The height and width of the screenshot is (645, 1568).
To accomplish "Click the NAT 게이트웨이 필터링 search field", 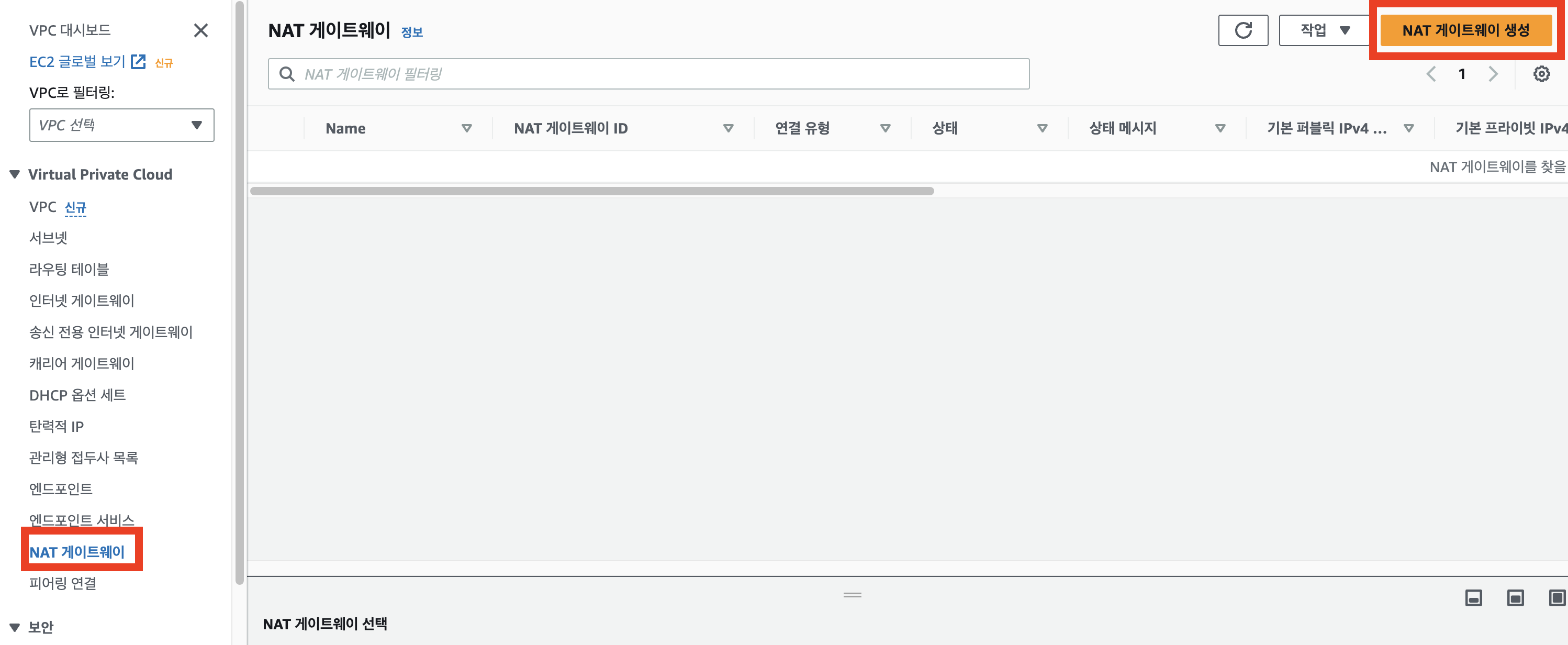I will pyautogui.click(x=648, y=74).
